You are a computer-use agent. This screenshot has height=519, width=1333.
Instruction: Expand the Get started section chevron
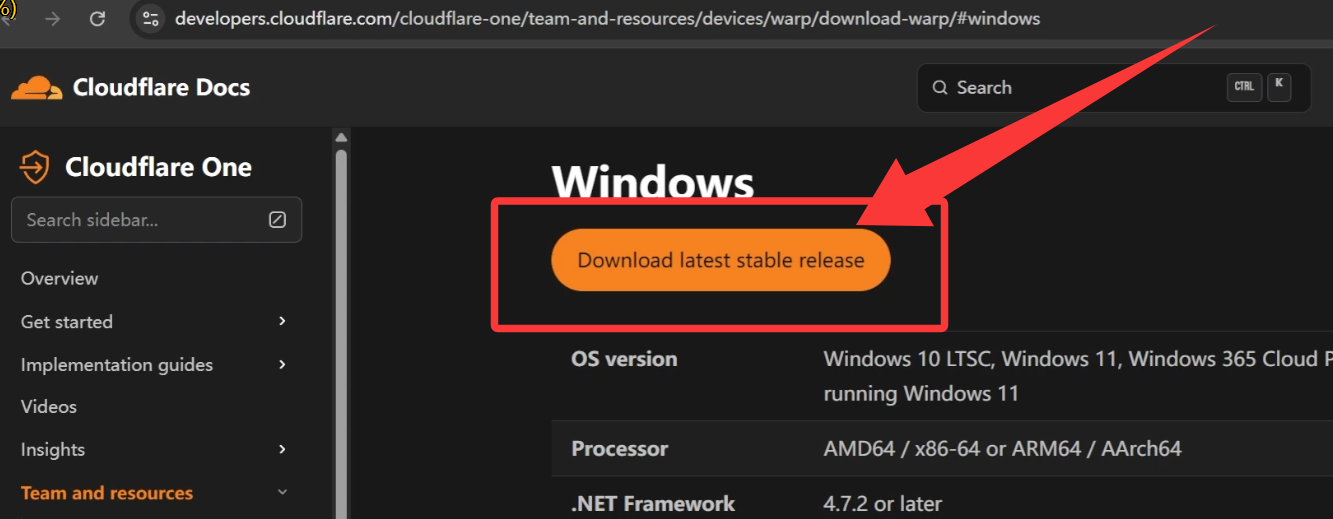coord(282,321)
